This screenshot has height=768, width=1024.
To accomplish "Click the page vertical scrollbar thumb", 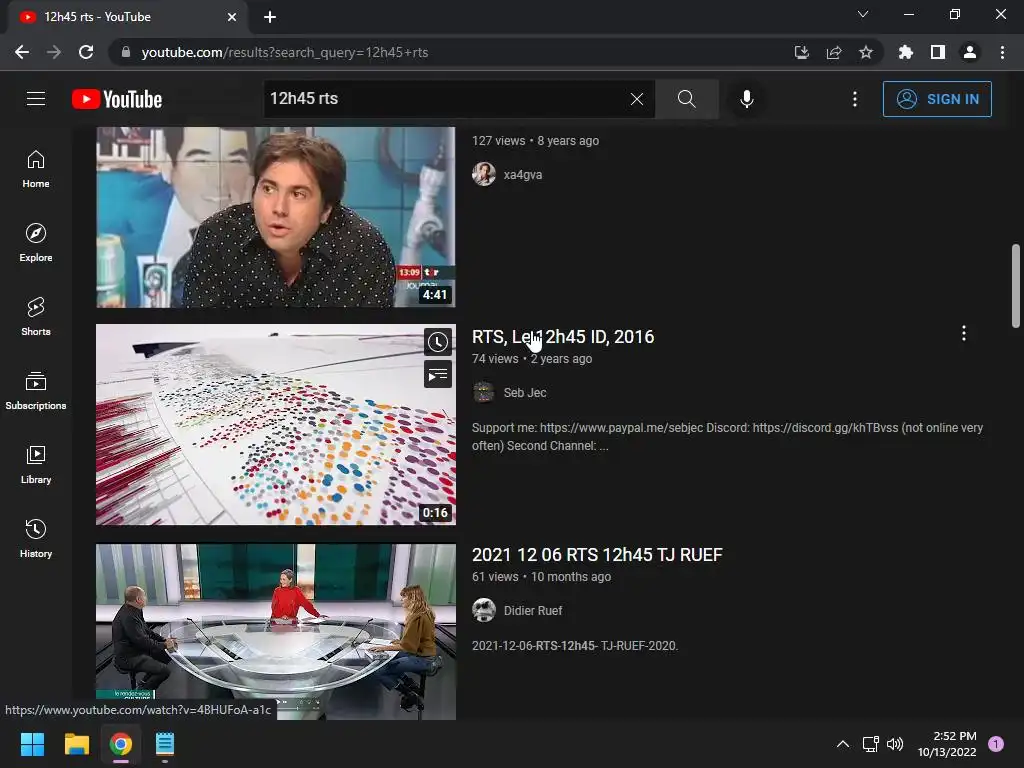I will [x=1016, y=285].
